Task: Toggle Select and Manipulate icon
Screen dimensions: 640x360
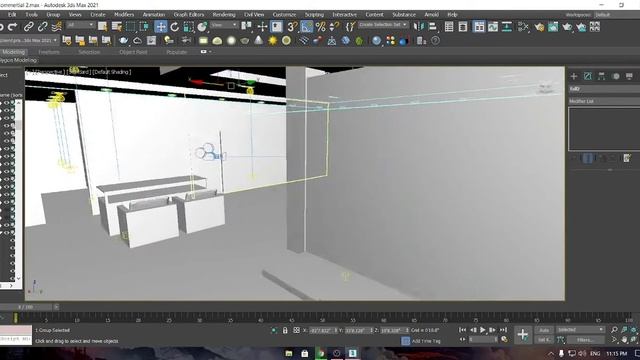Action: pos(262,27)
